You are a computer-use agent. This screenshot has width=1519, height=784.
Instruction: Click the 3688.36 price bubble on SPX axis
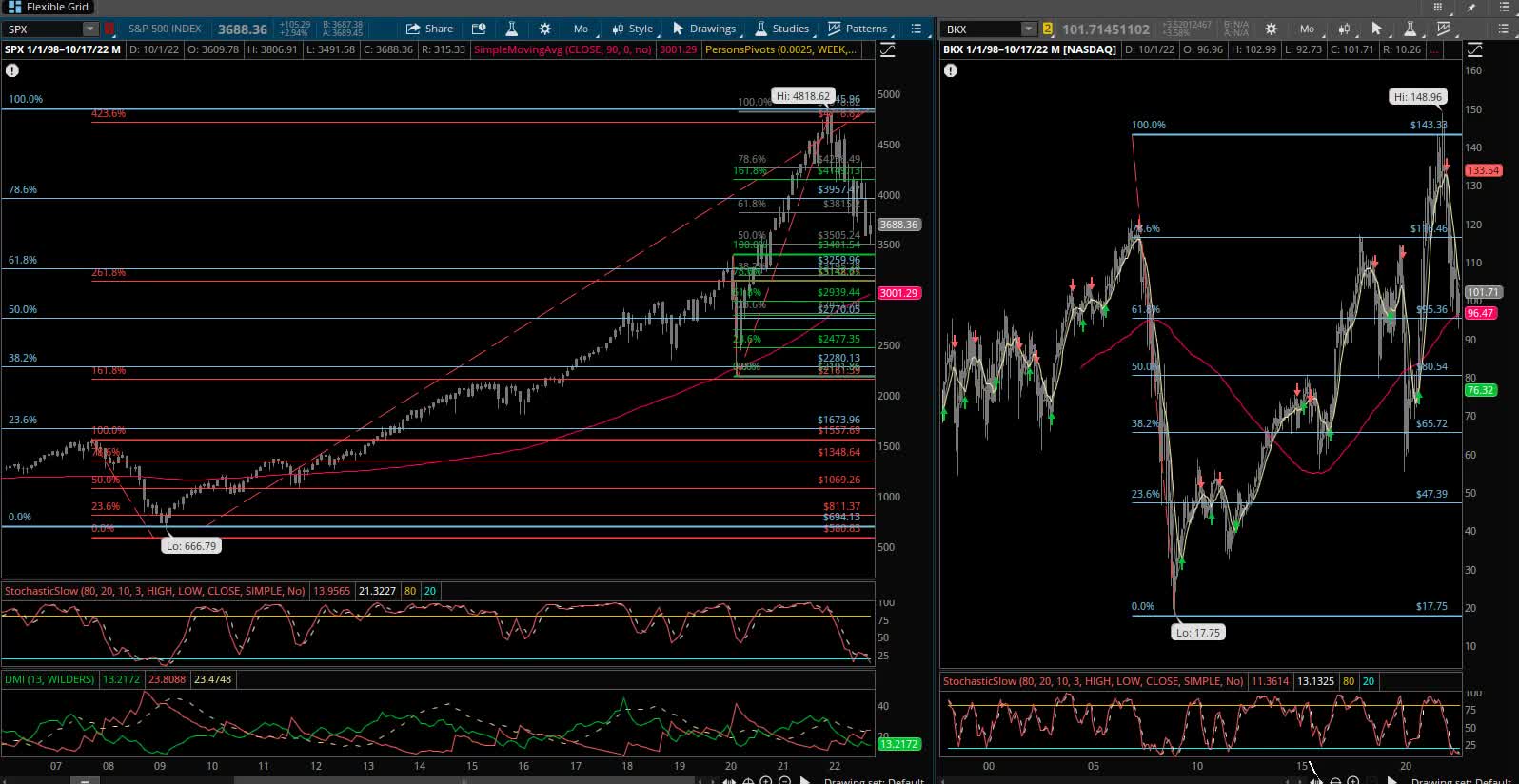pos(898,225)
